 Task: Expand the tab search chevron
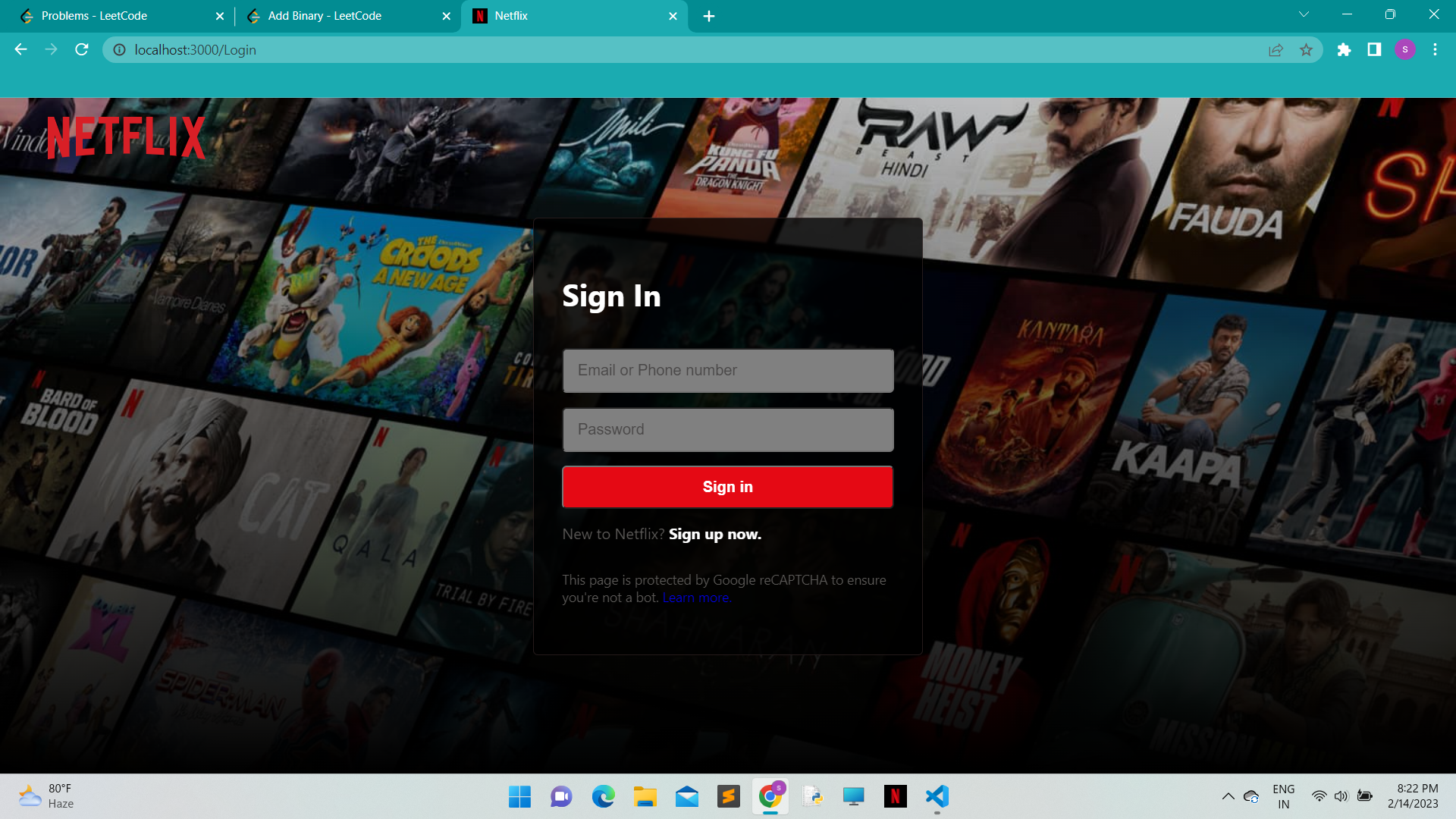click(1304, 14)
